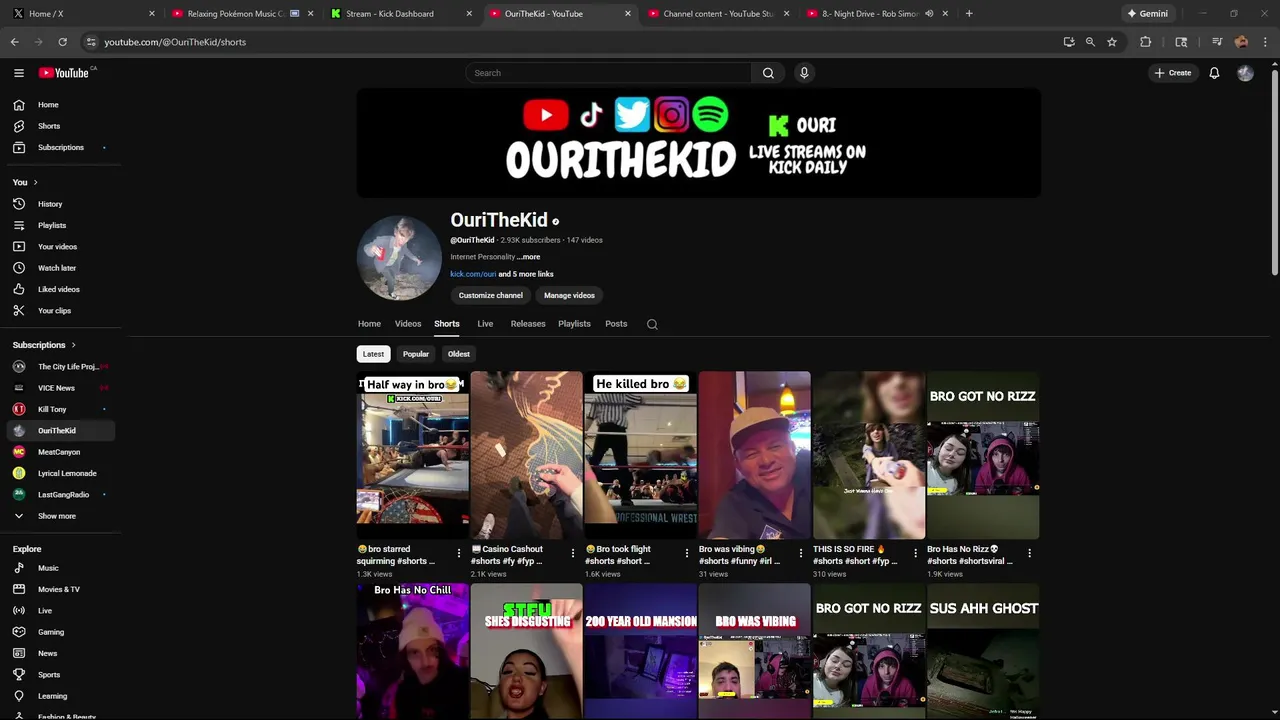Click the YouTube search input field
This screenshot has height=720, width=1280.
tap(608, 73)
